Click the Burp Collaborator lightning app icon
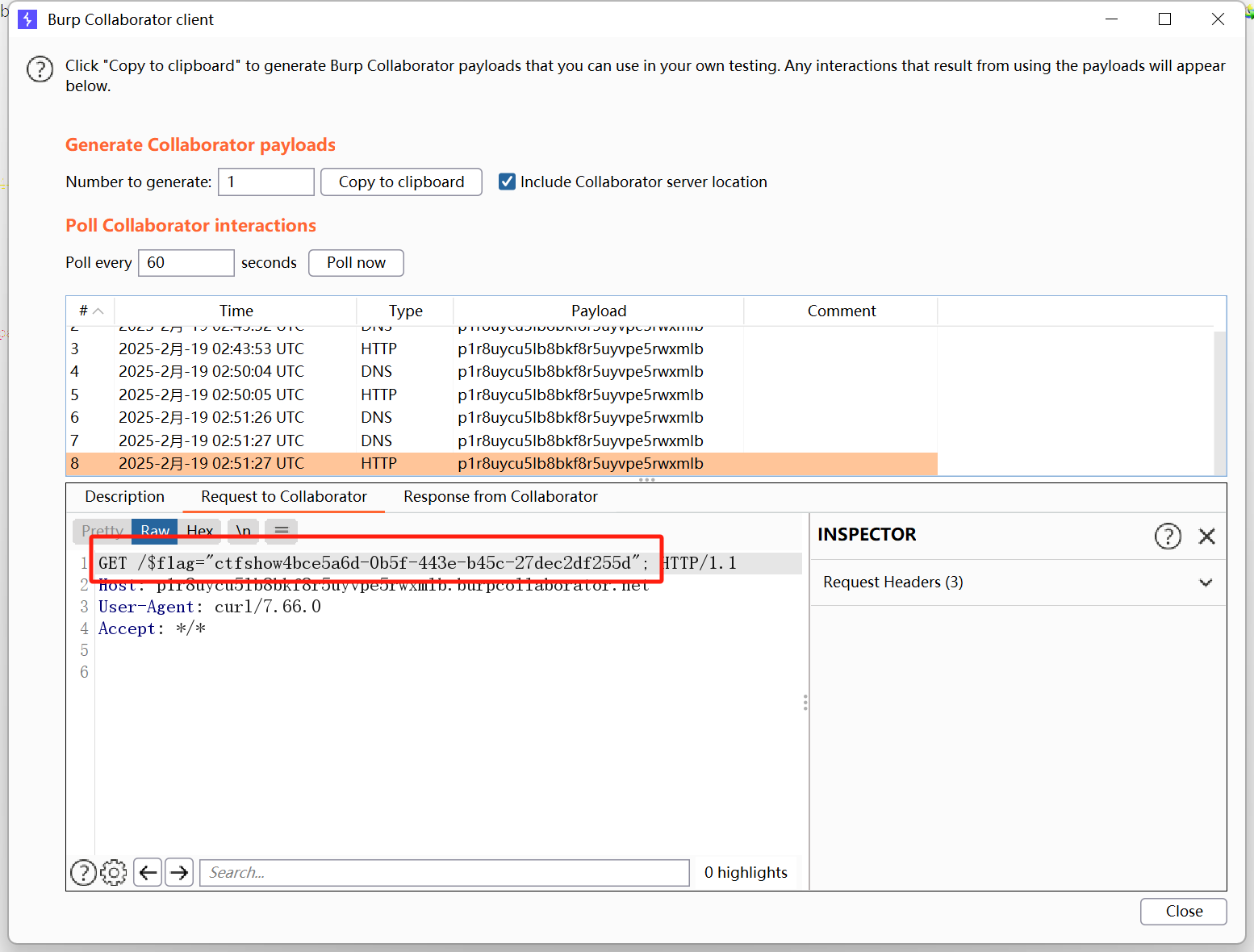1254x952 pixels. 27,19
